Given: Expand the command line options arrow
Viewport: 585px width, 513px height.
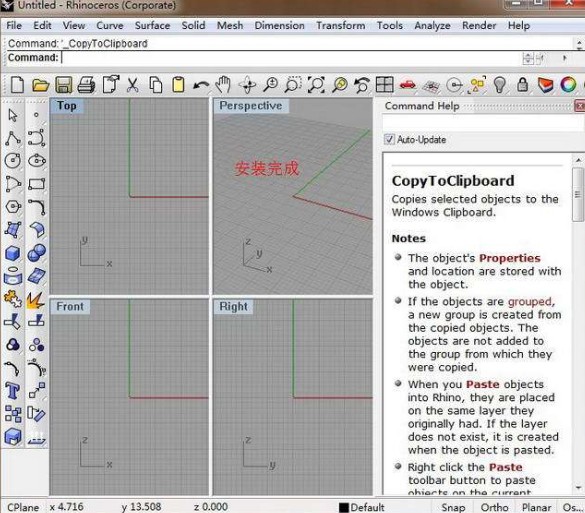Looking at the screenshot, I should (565, 58).
